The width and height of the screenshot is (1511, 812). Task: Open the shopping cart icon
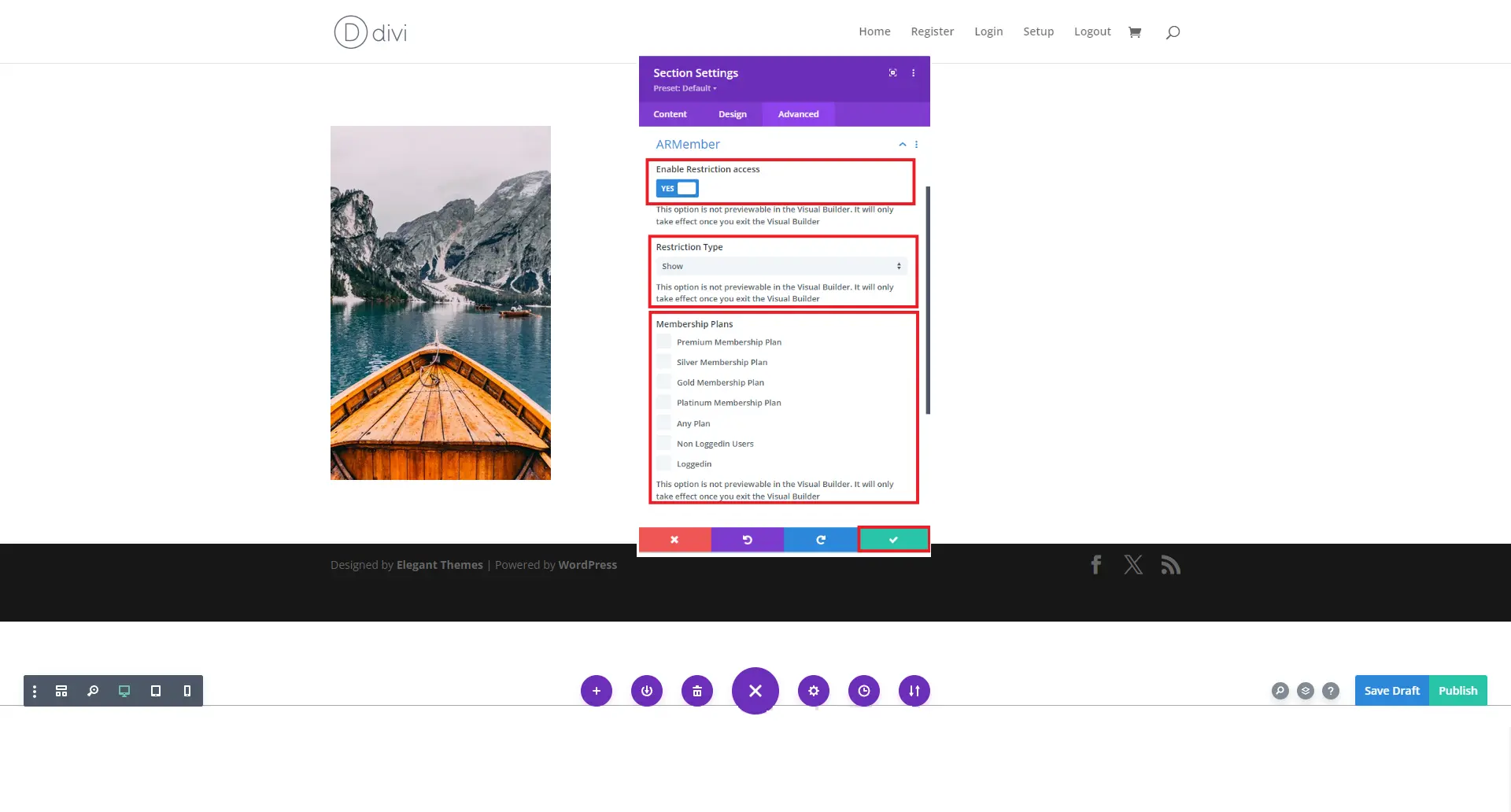click(1134, 32)
